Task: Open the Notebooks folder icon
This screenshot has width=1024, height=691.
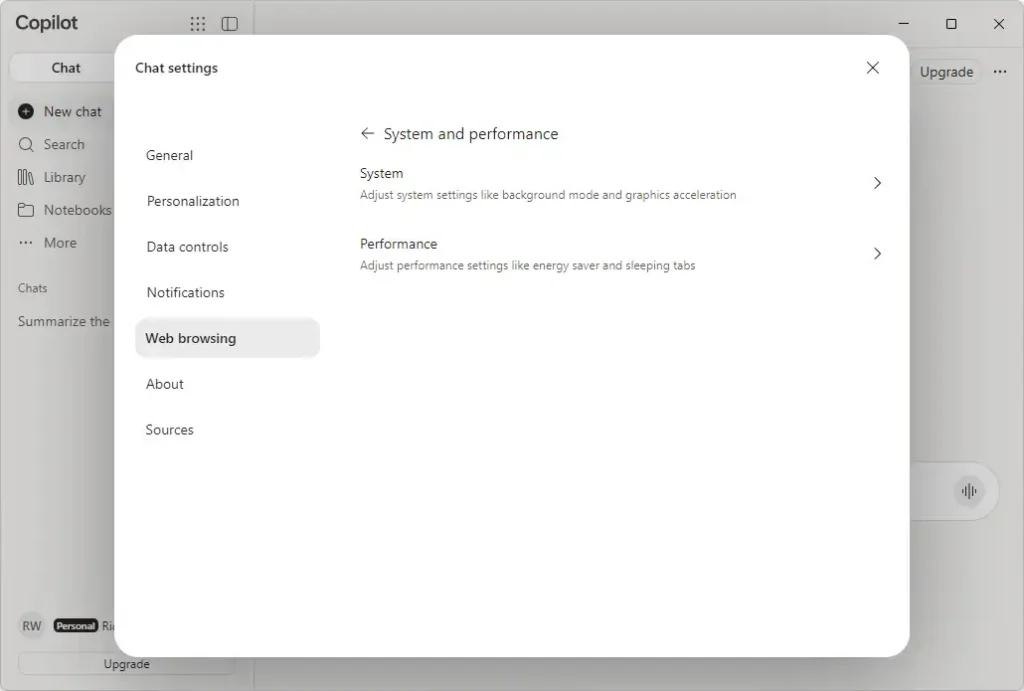Action: click(x=25, y=210)
